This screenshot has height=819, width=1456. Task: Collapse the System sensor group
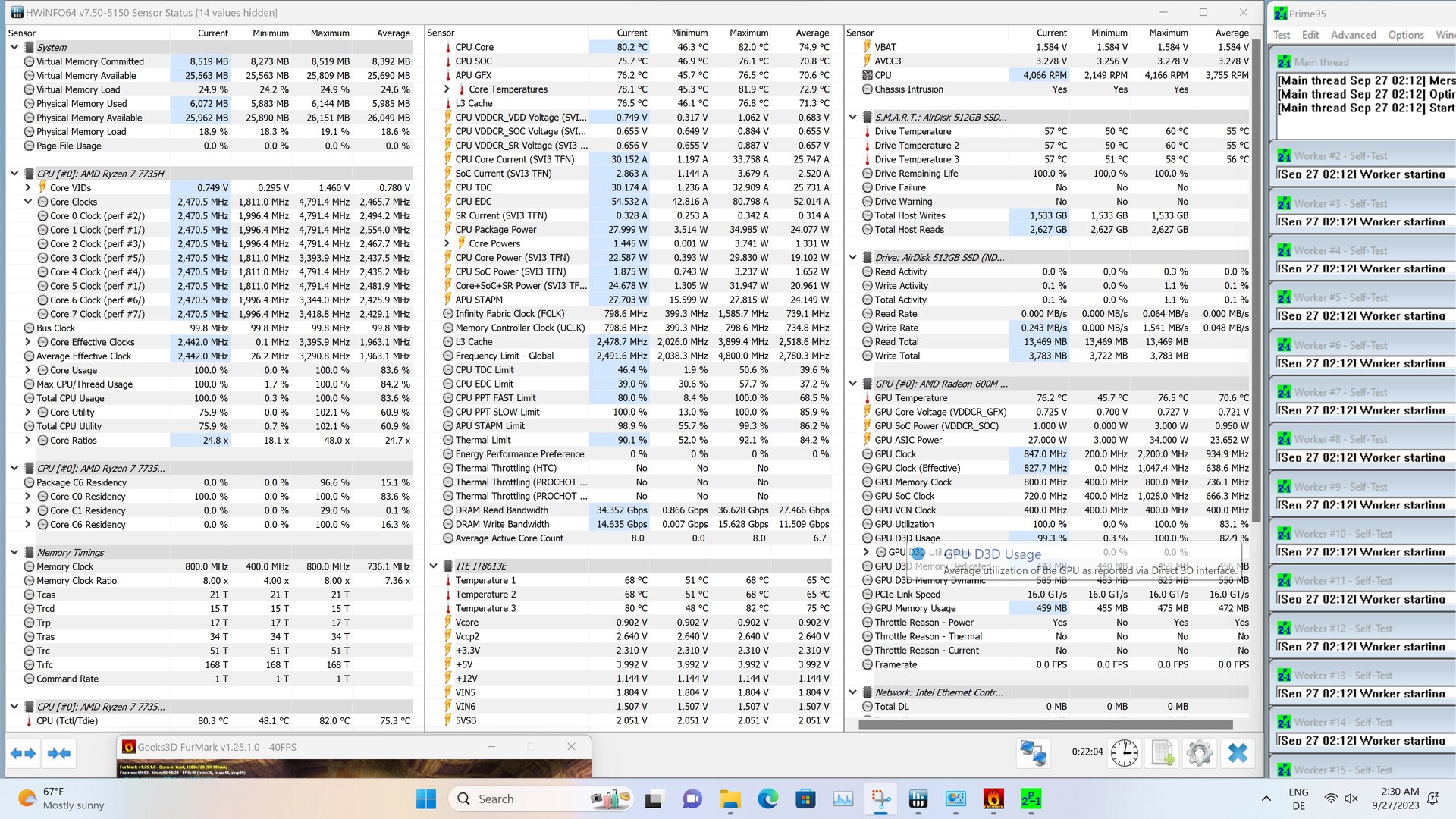14,47
